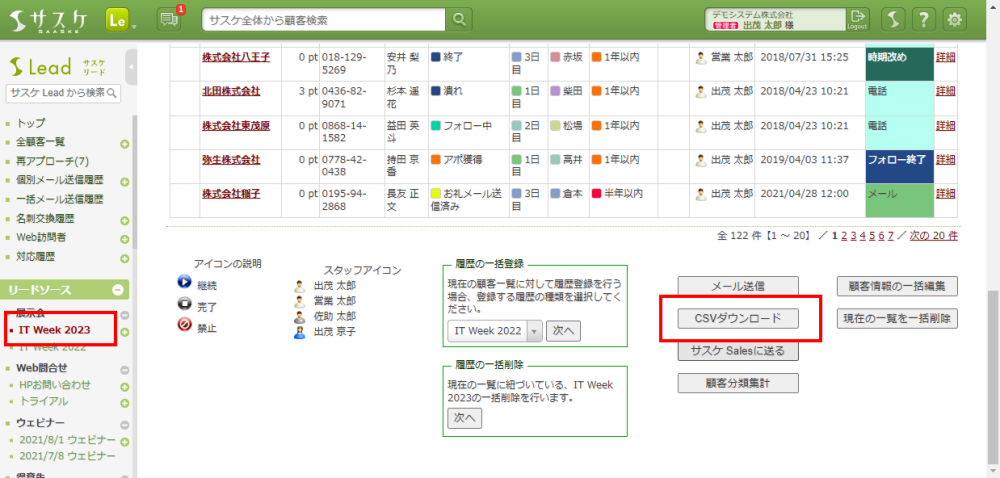Click green plus icon next to 全顧客一覧
Viewport: 1000px width, 478px height.
125,143
